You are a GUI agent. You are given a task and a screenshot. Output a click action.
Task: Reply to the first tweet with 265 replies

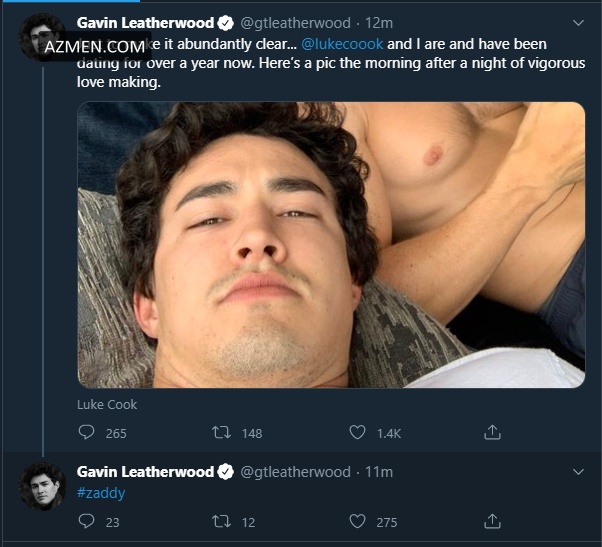[x=87, y=433]
